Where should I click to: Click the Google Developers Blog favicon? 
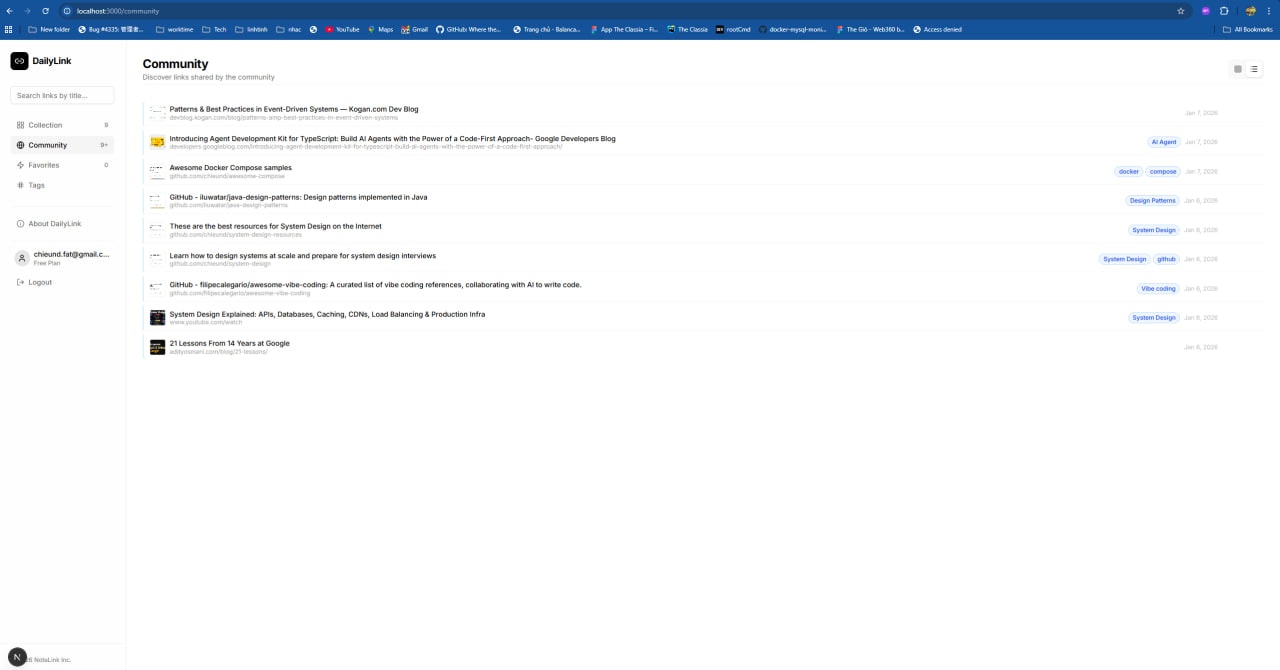157,142
